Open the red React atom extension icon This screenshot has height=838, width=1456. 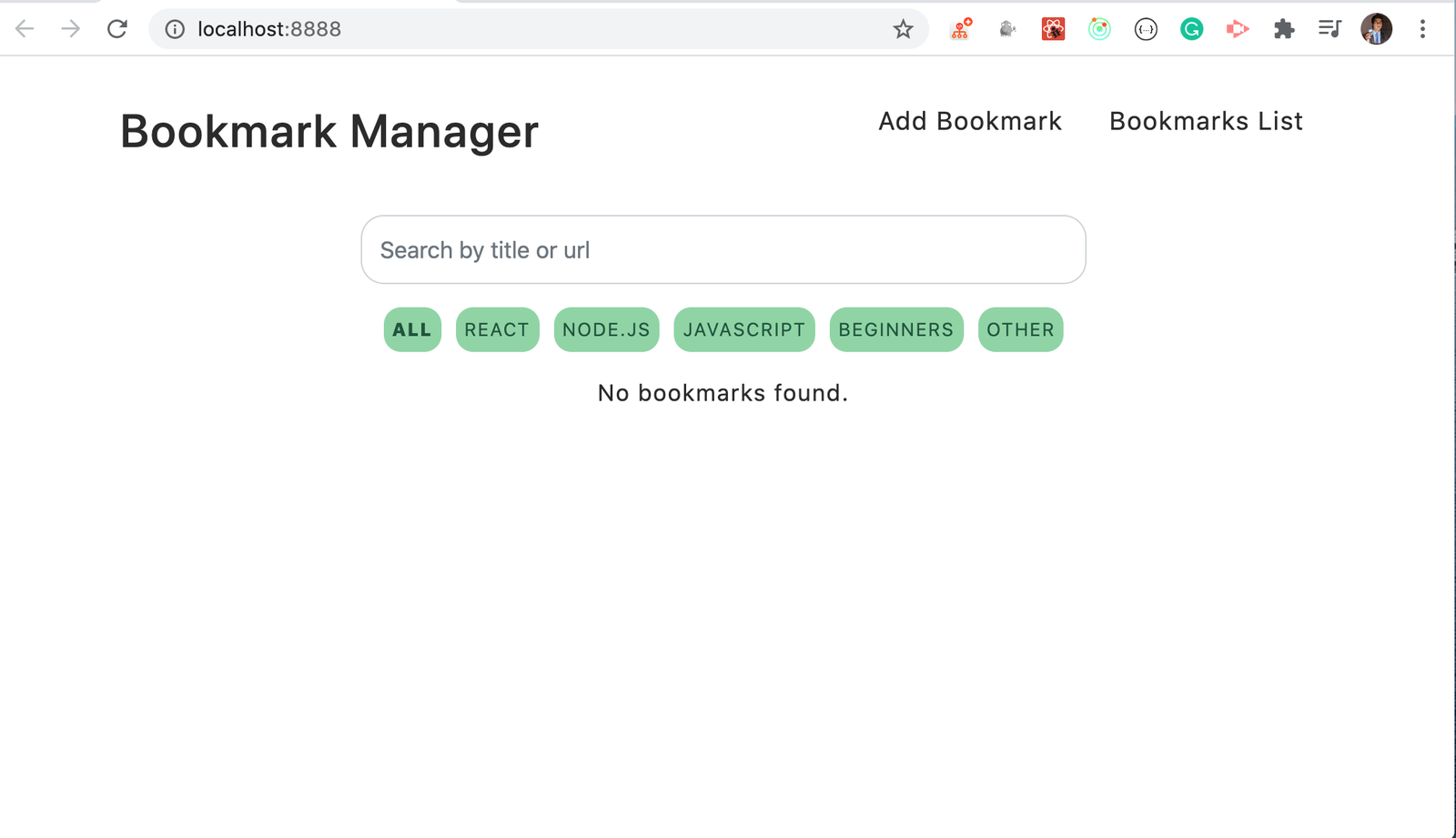[x=1054, y=29]
